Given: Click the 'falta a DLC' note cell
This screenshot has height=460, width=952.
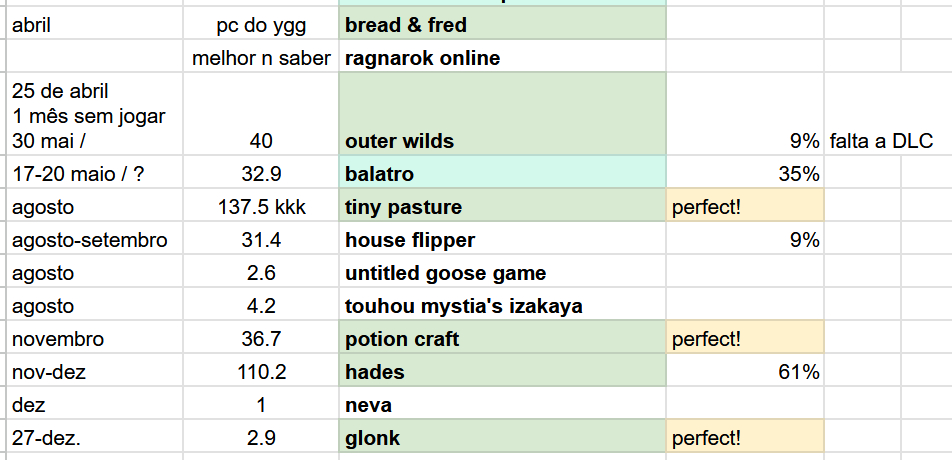Looking at the screenshot, I should 881,141.
